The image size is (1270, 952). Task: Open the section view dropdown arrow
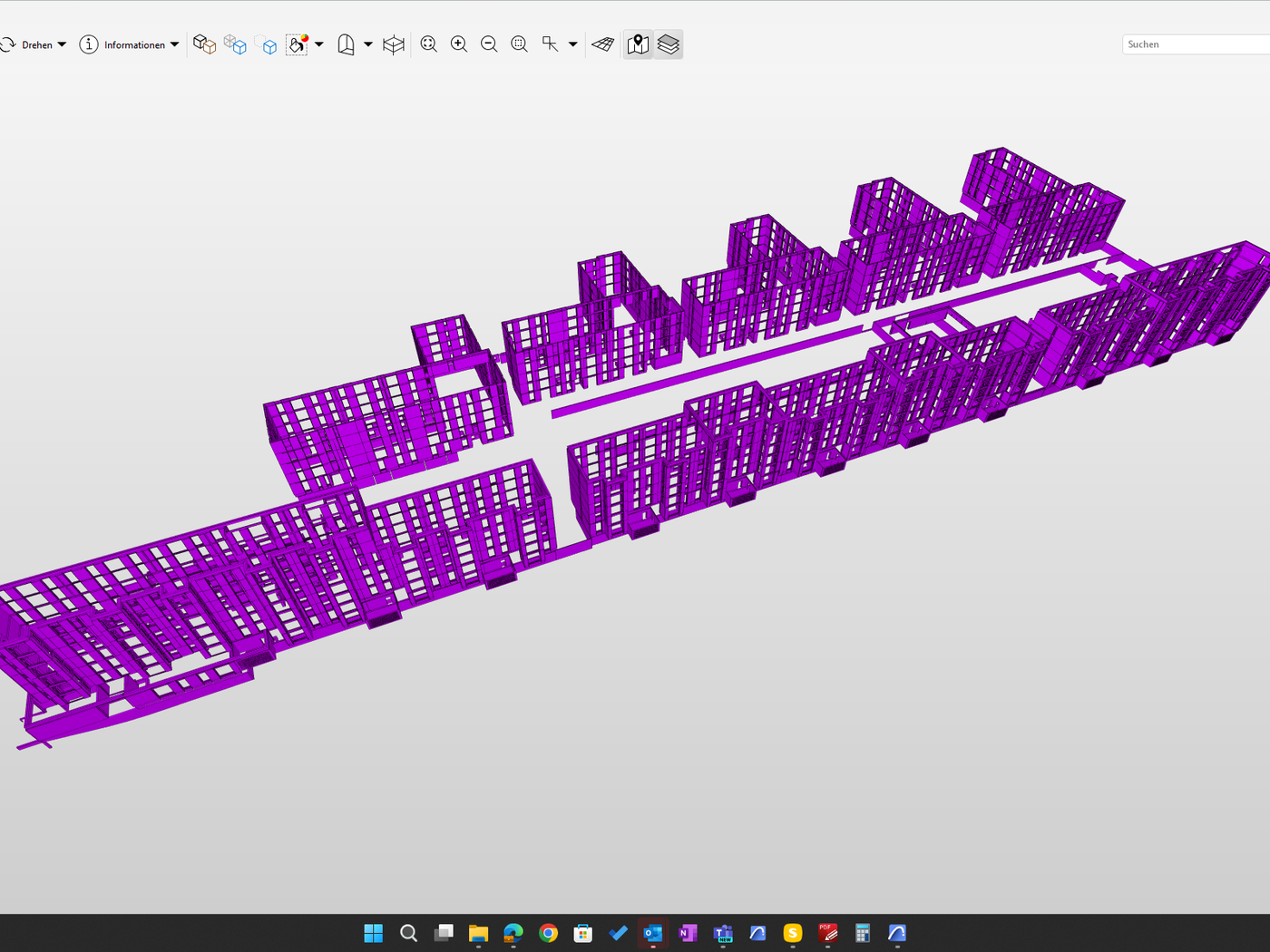click(x=368, y=44)
